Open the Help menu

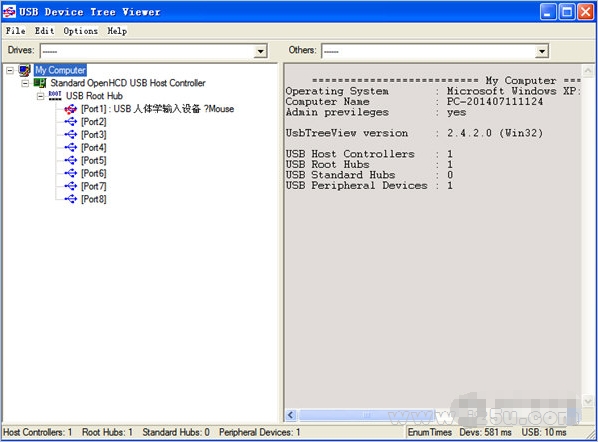pos(117,31)
